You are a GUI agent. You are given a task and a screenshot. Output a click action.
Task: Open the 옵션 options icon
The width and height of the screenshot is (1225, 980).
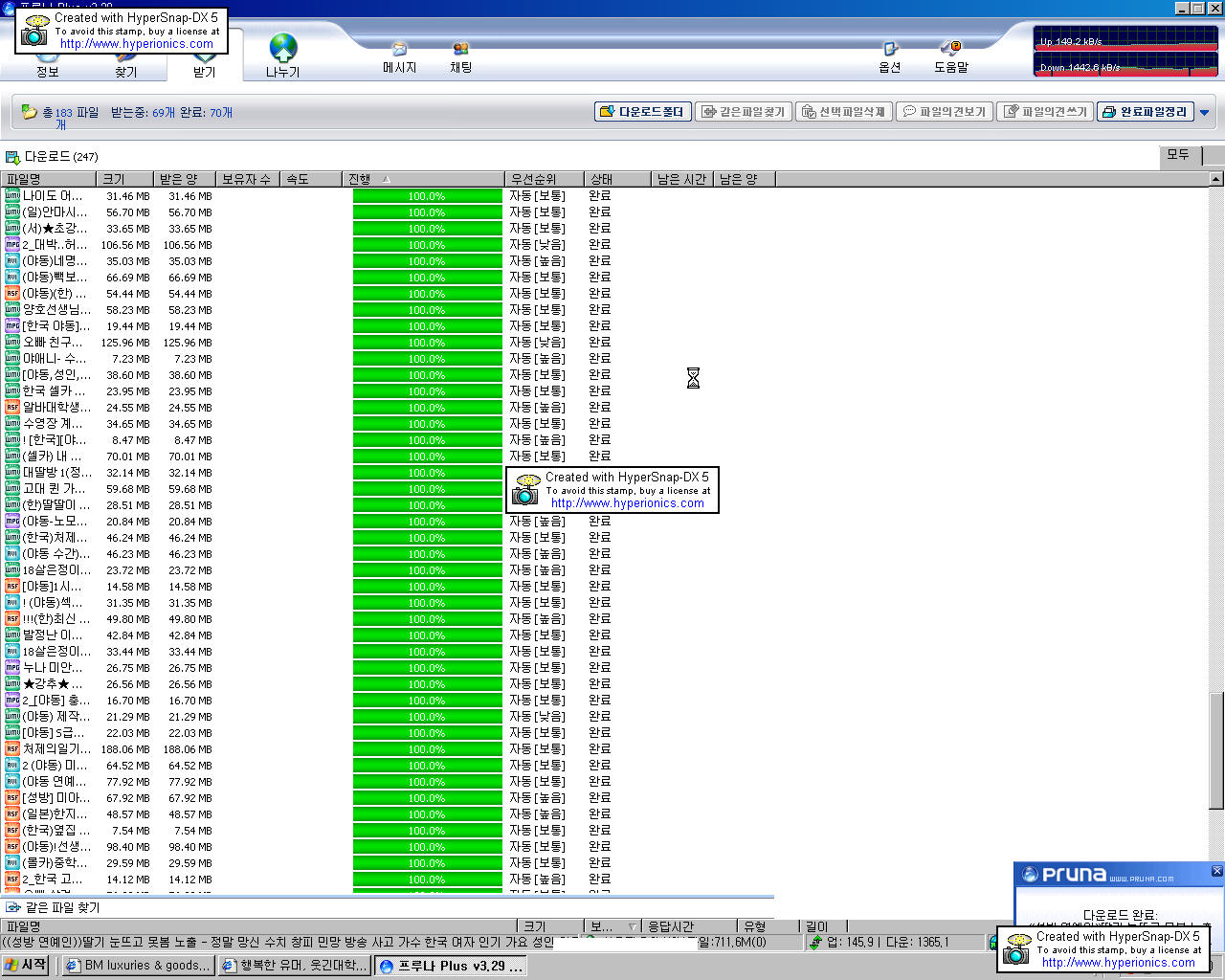pyautogui.click(x=890, y=49)
